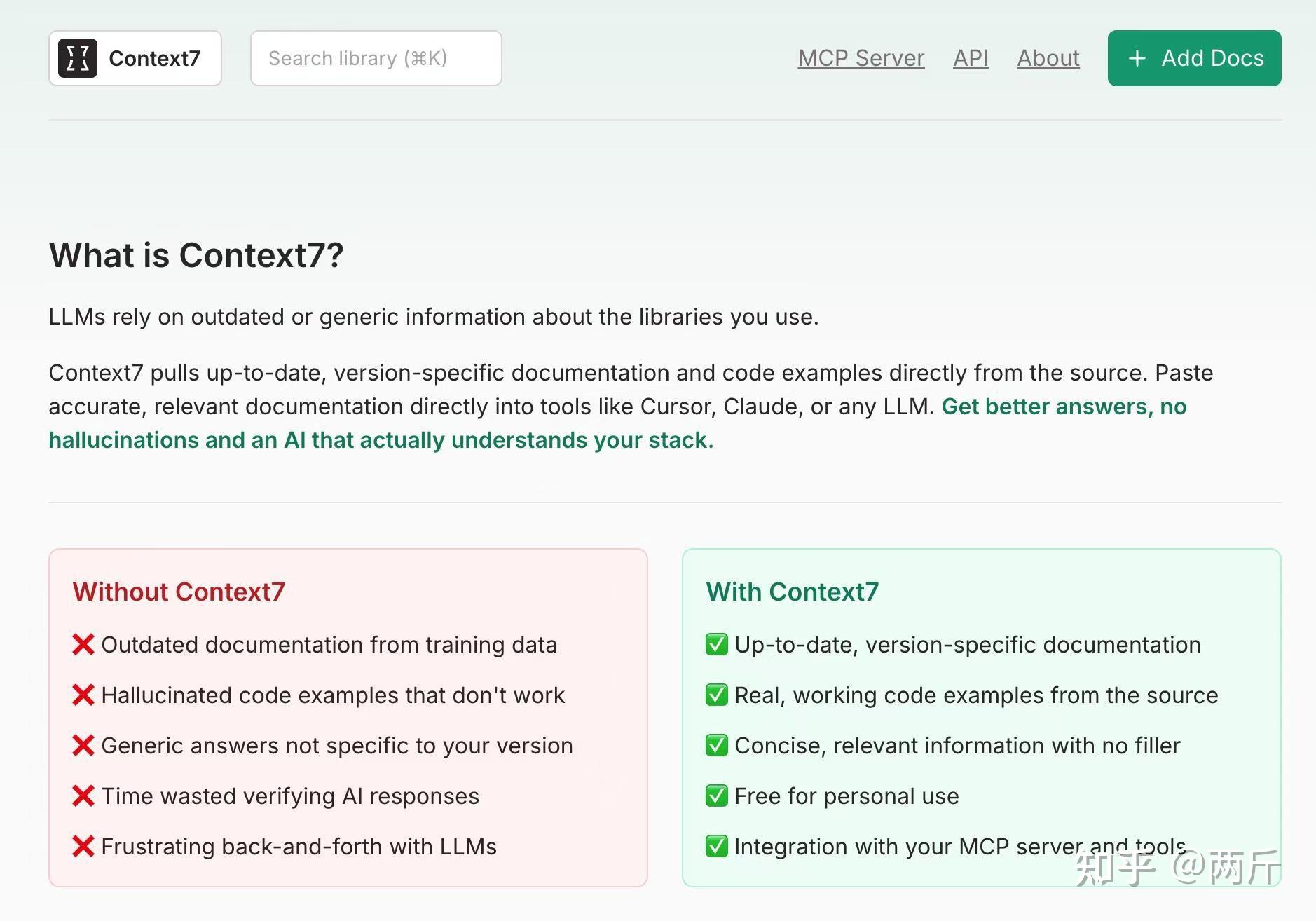Click green checkmark beside Concise, relevant information
The height and width of the screenshot is (921, 1316).
coord(716,745)
